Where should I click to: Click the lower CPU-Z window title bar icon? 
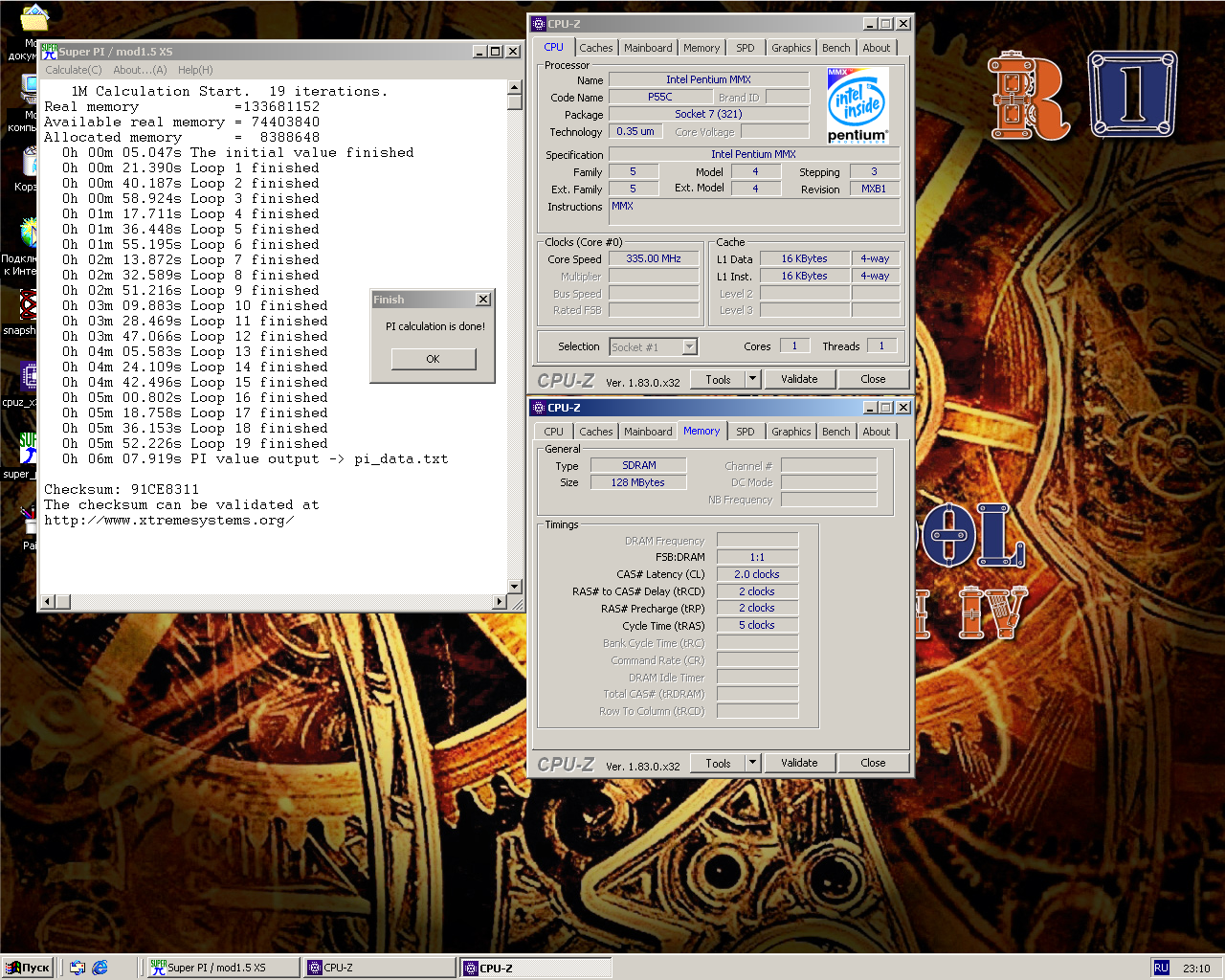pyautogui.click(x=538, y=408)
